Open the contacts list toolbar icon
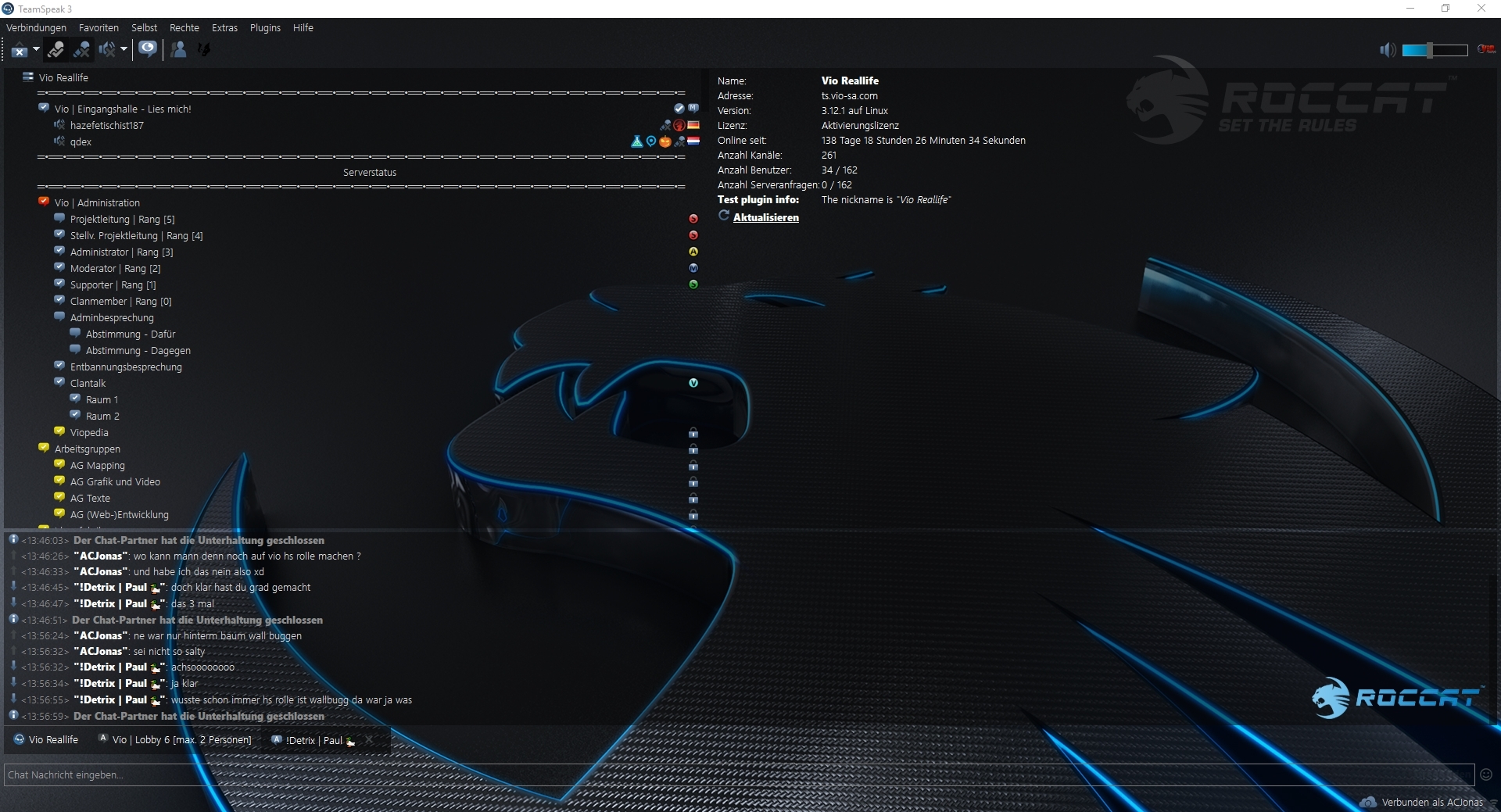Screen dimensions: 1501x812 click(179, 50)
